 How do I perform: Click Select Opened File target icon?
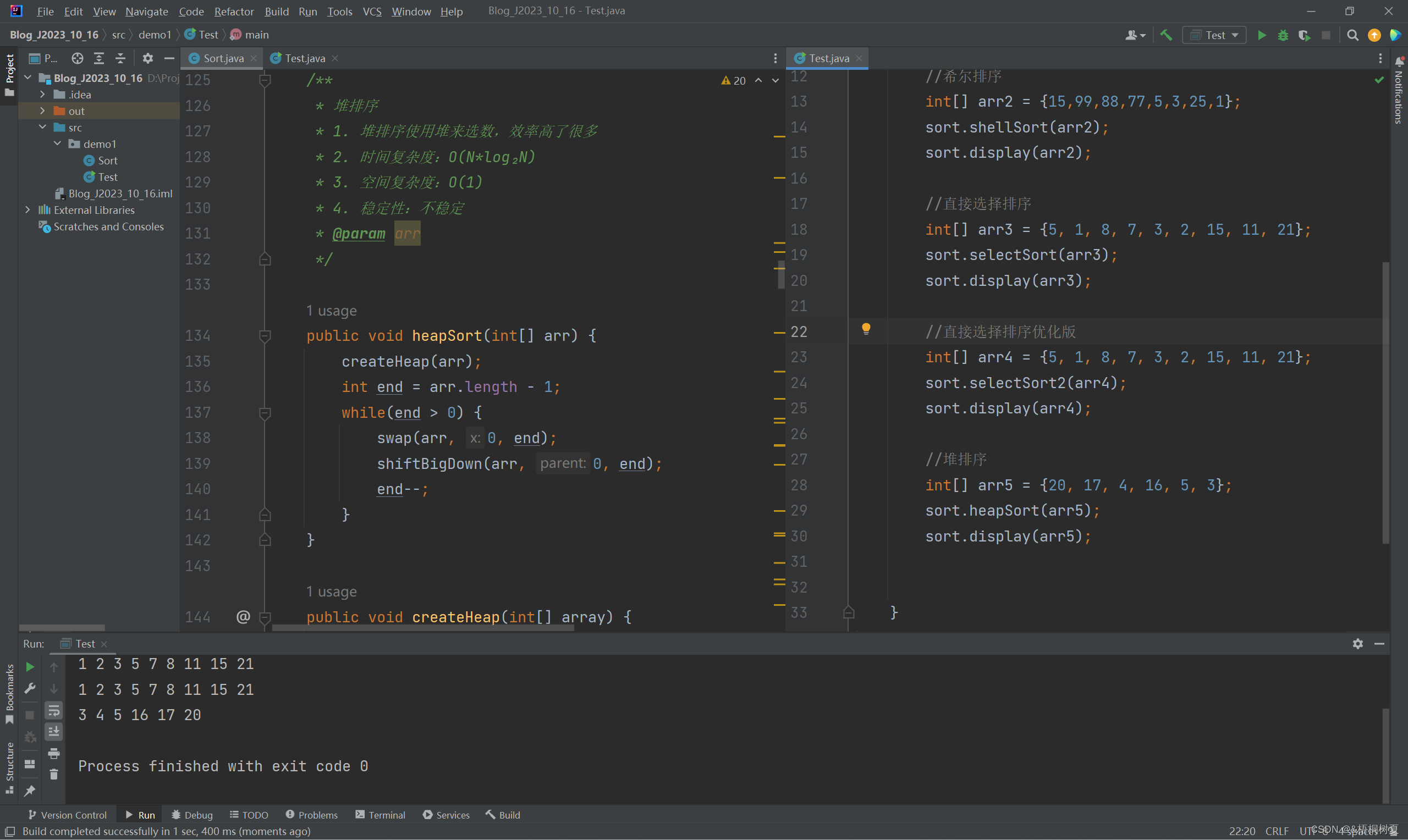78,58
